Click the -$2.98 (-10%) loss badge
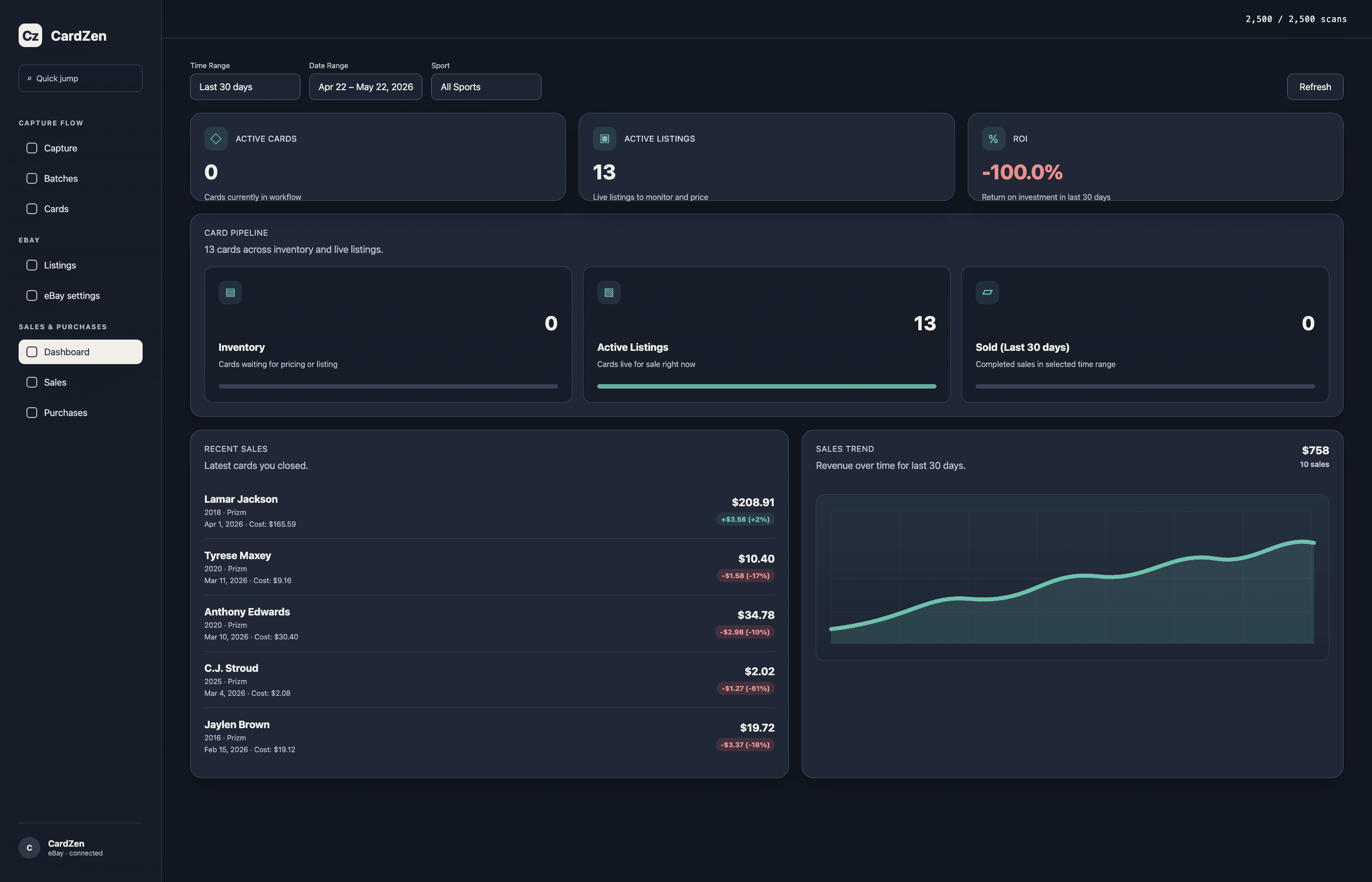This screenshot has height=882, width=1372. pos(744,632)
